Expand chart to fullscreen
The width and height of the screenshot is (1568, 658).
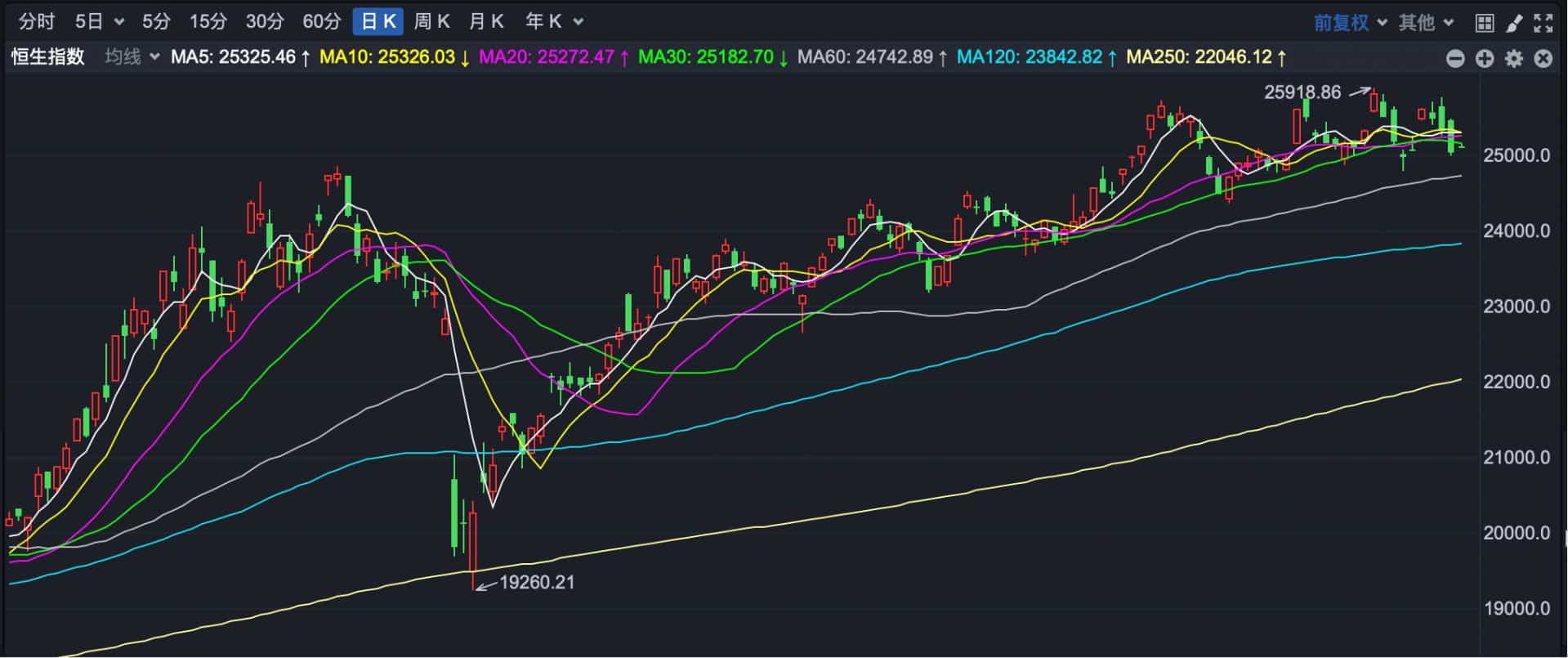pos(1543,23)
